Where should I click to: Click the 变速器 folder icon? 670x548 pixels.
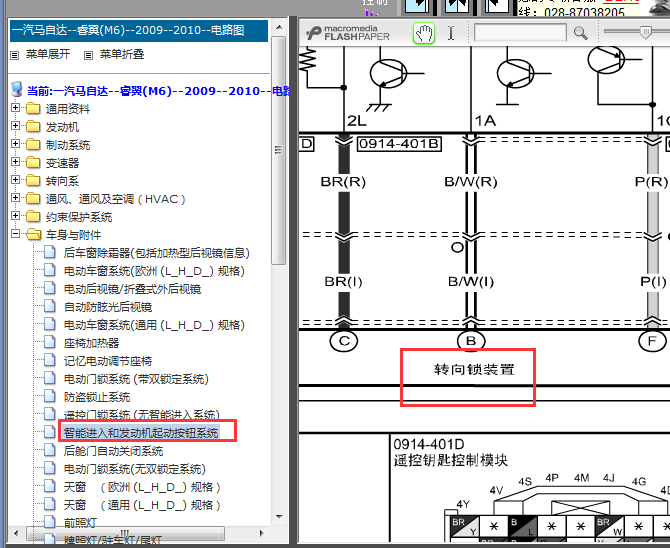(x=33, y=162)
